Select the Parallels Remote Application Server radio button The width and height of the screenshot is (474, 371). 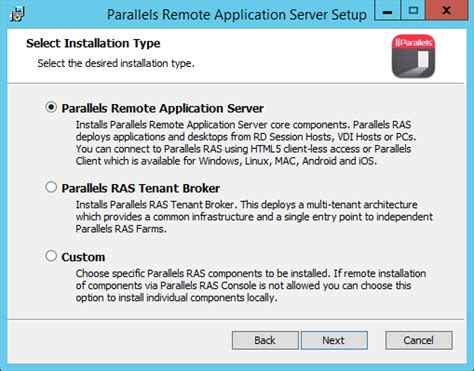tap(51, 107)
